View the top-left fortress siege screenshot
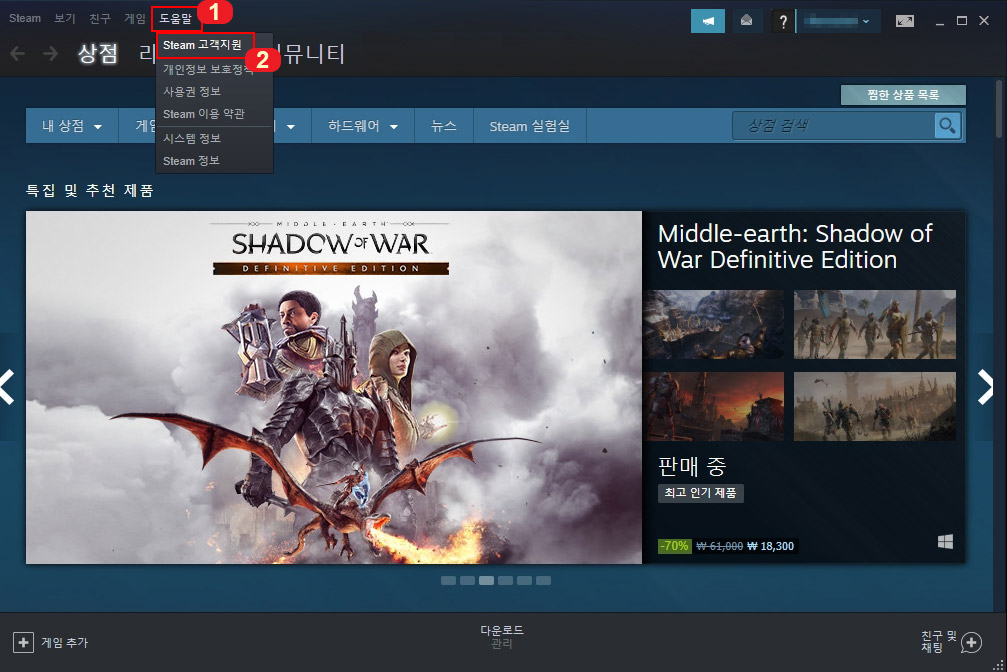Image resolution: width=1007 pixels, height=672 pixels. pos(714,324)
